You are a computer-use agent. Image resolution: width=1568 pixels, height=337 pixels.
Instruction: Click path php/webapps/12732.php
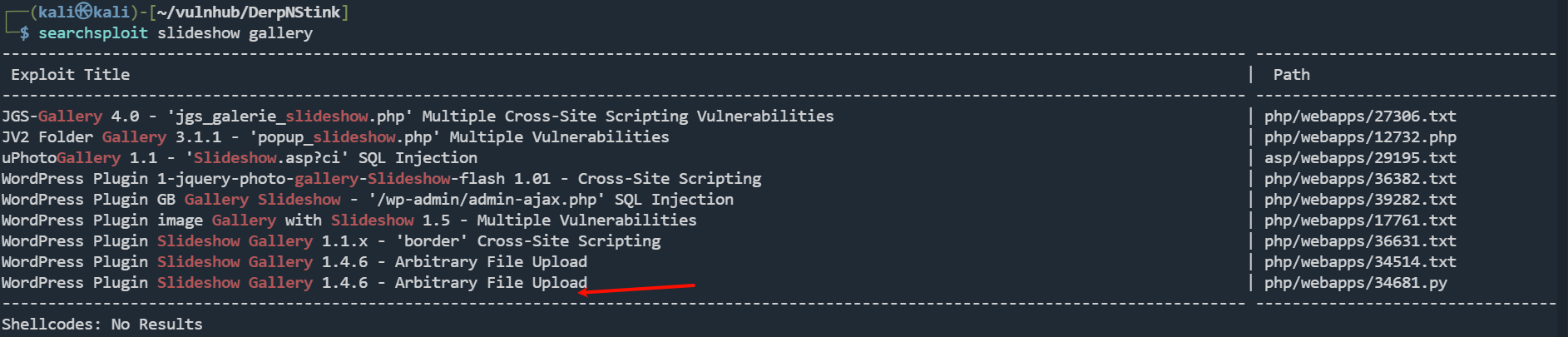[1360, 137]
